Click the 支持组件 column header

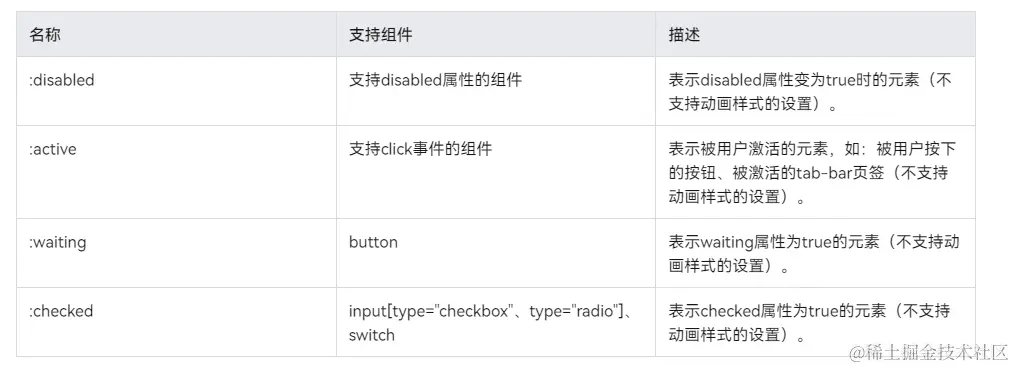tap(380, 35)
